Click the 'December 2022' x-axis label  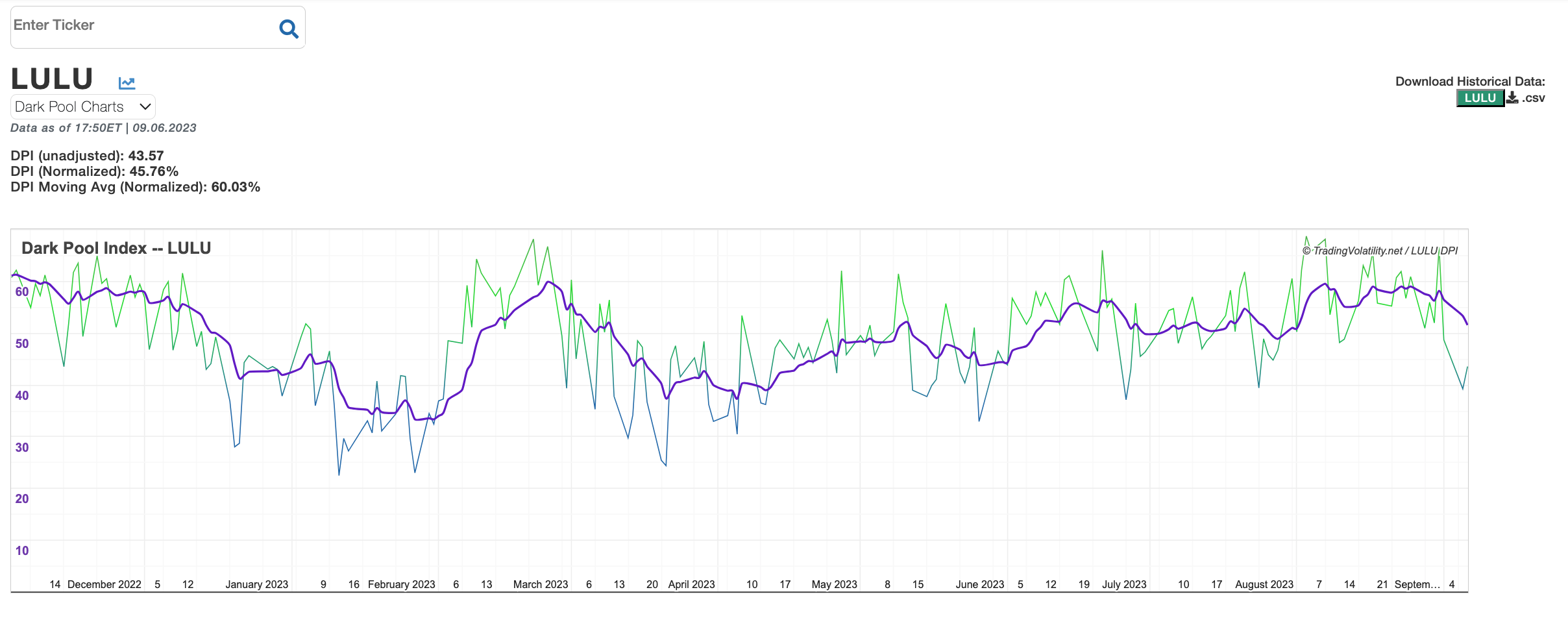tap(104, 584)
